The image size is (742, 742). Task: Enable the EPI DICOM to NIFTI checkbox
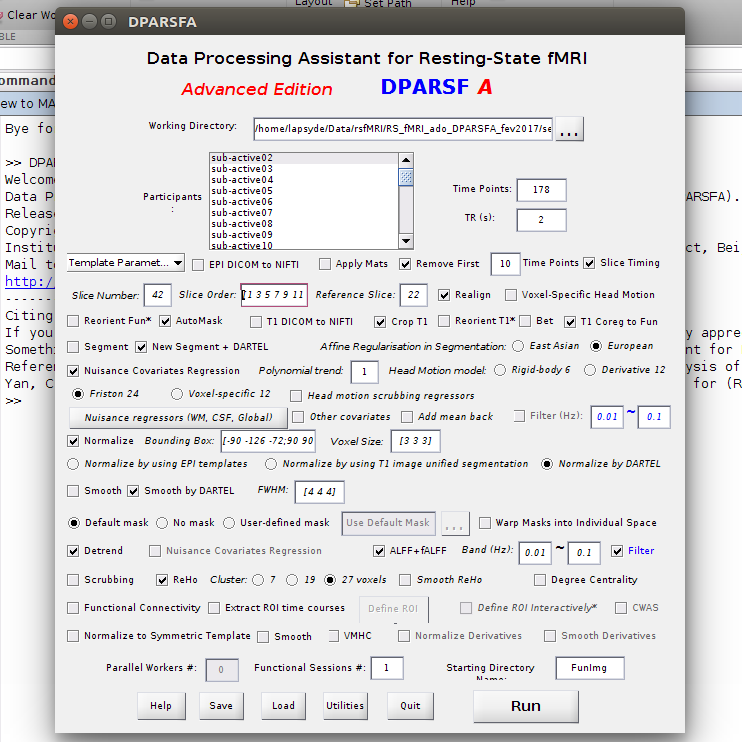198,265
